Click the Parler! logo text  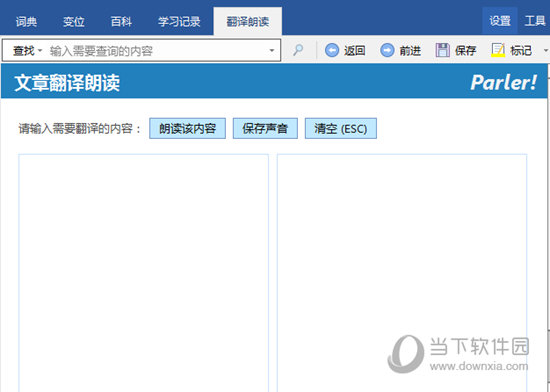tap(503, 83)
